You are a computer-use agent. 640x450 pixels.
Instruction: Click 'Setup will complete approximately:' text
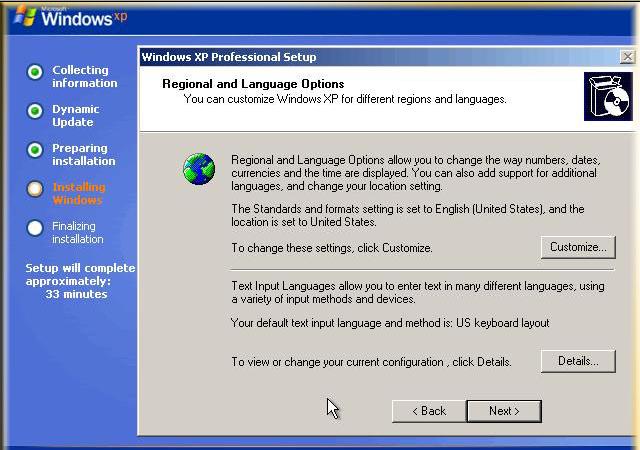tap(80, 274)
